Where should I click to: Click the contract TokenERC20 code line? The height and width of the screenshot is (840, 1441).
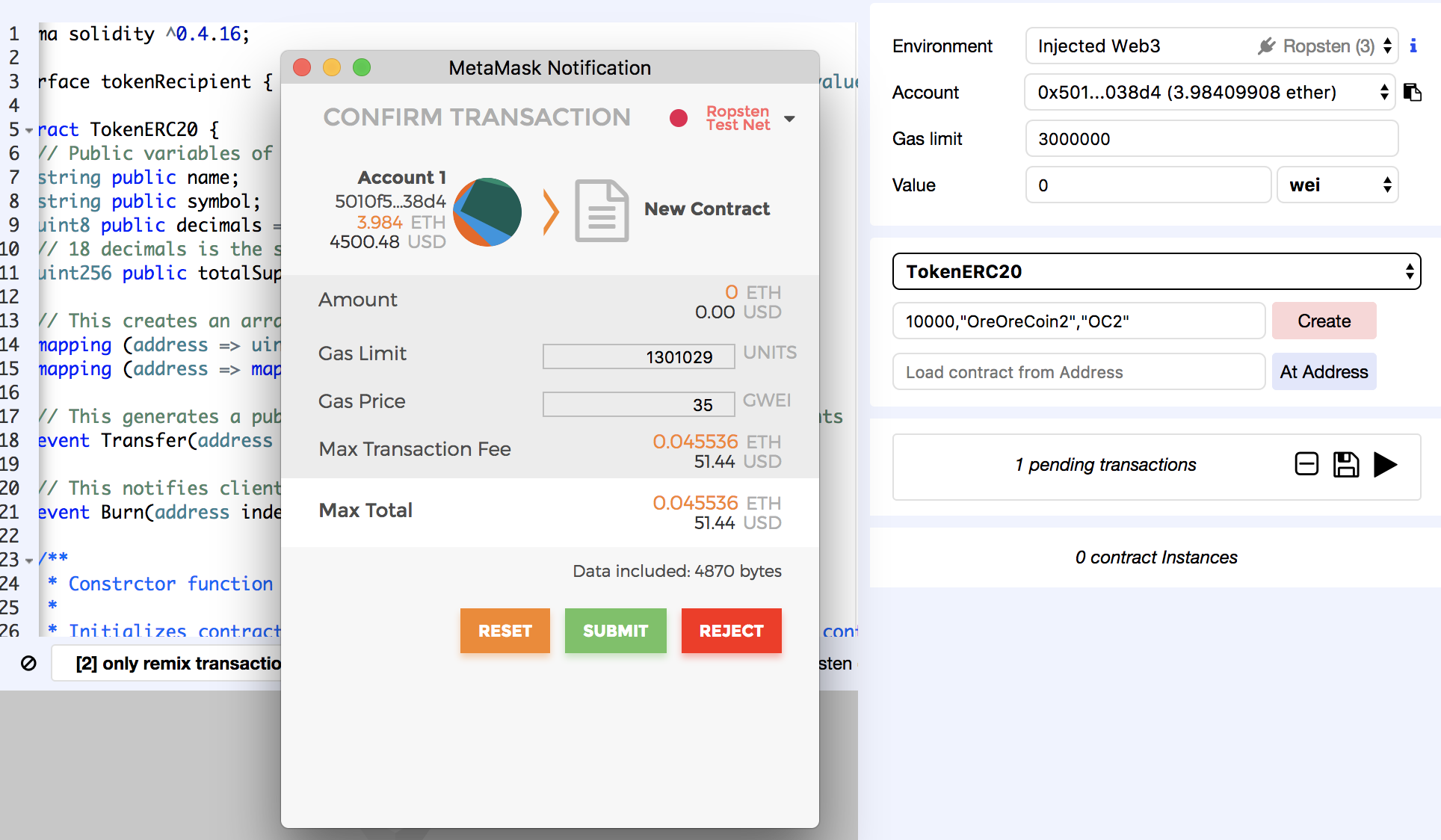[x=129, y=129]
